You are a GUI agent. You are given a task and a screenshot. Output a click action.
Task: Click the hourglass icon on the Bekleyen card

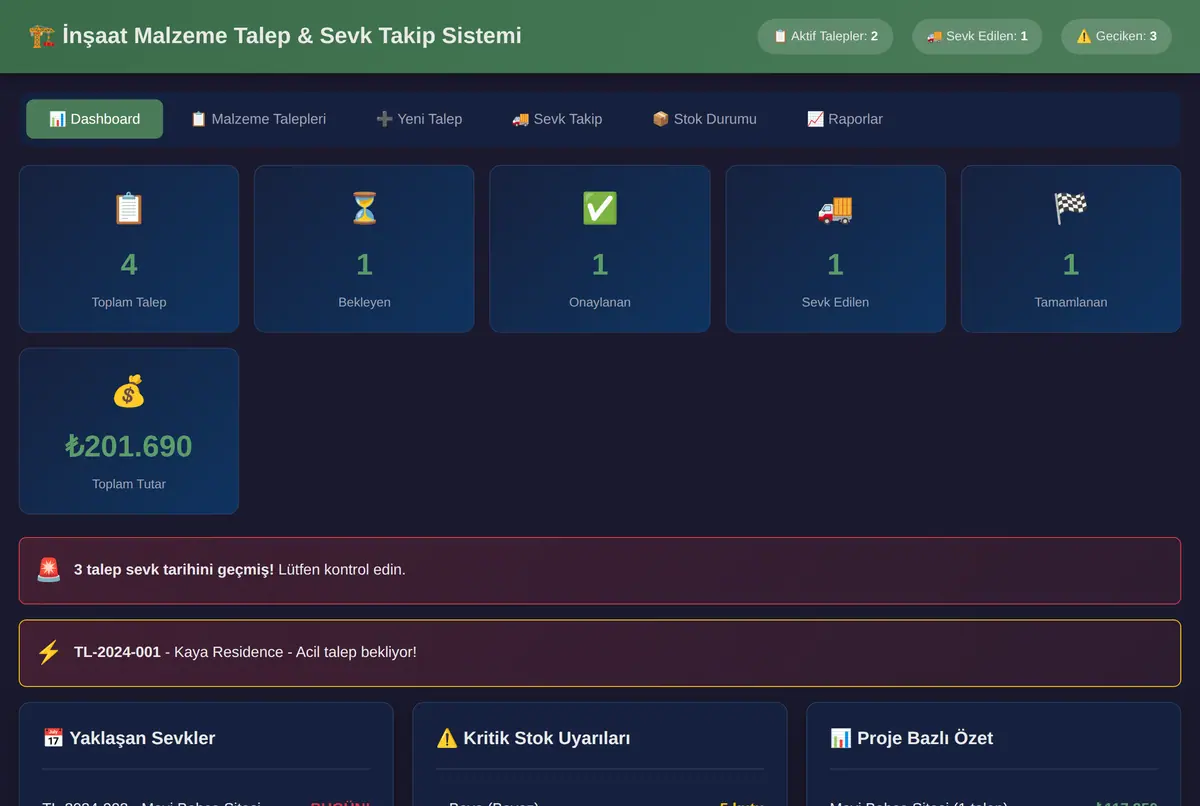pyautogui.click(x=364, y=208)
